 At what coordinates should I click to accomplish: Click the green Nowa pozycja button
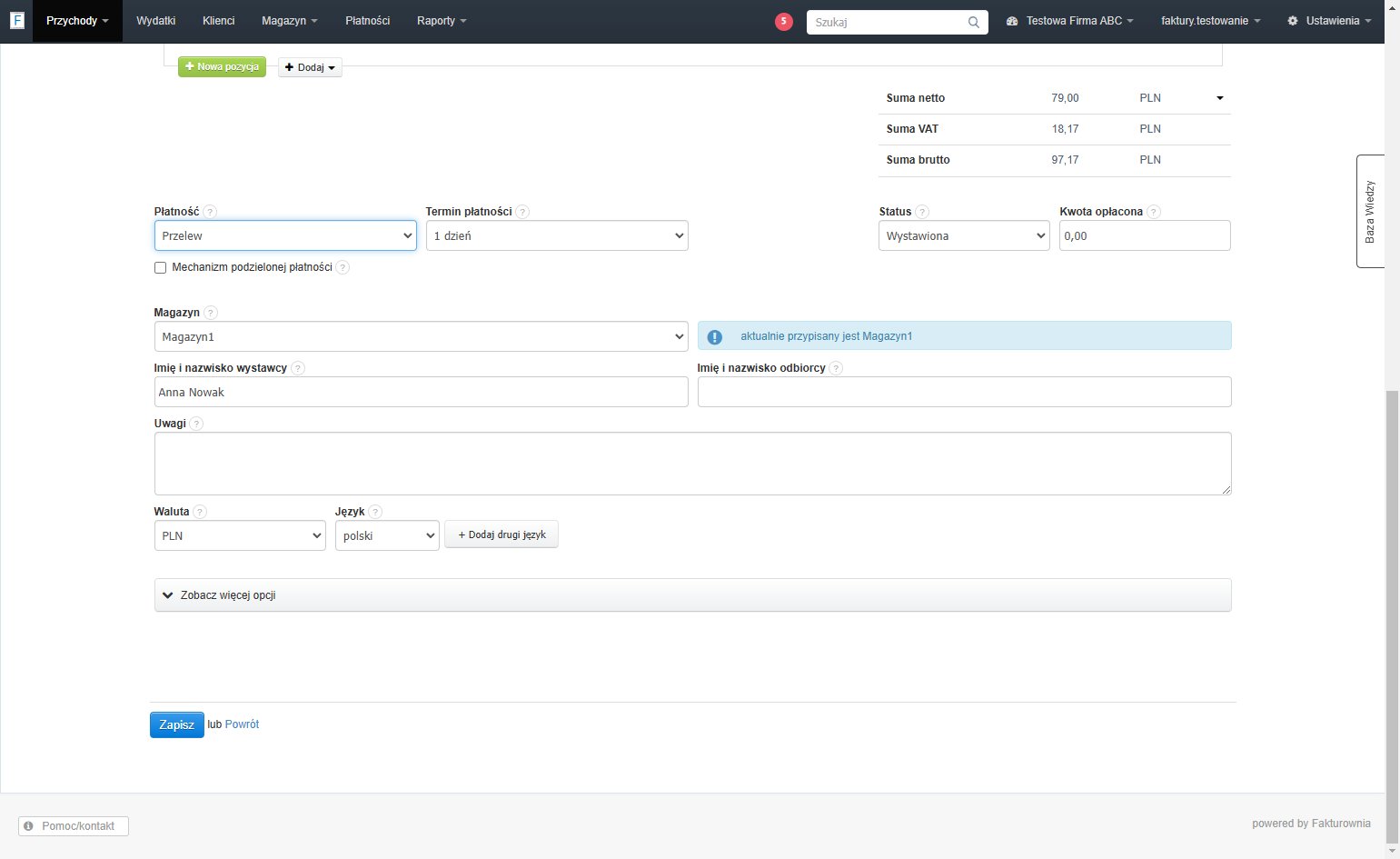tap(222, 67)
